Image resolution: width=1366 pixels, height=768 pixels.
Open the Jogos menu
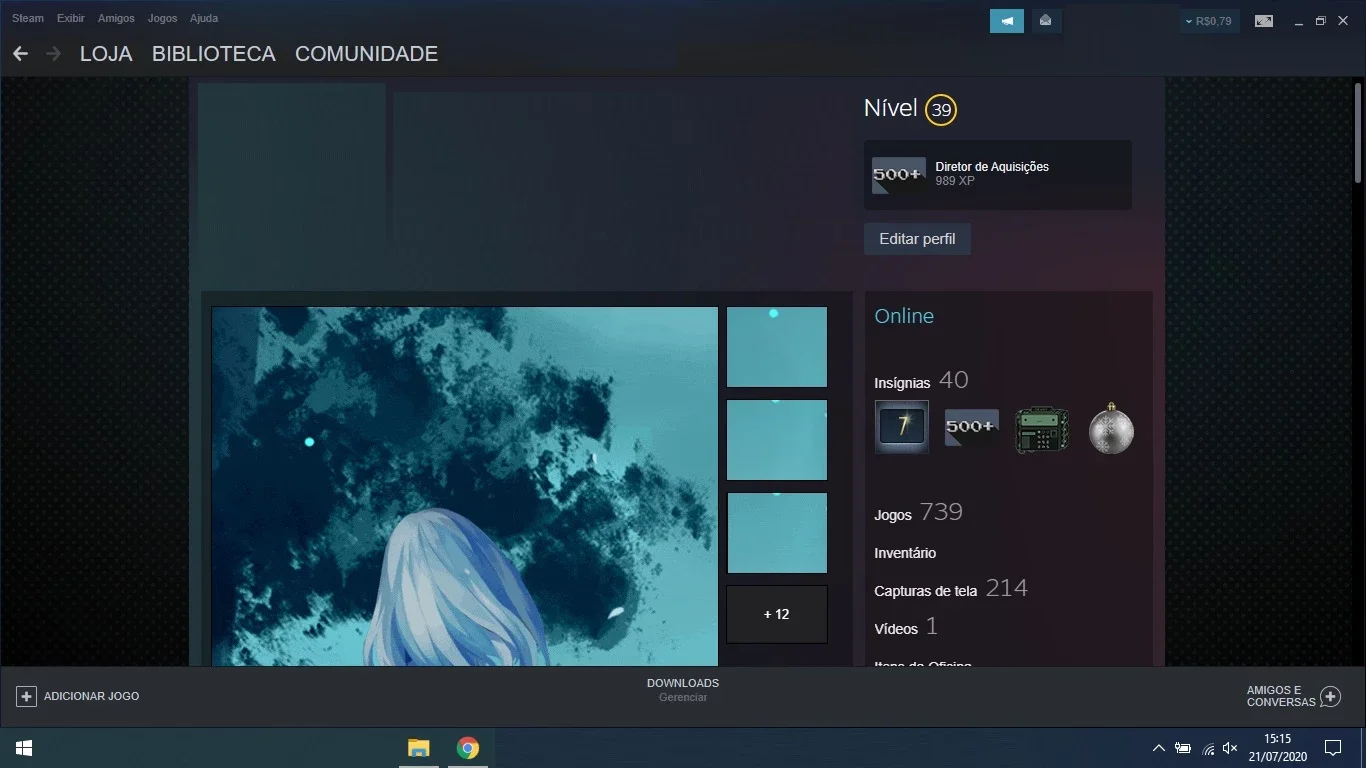coord(162,18)
